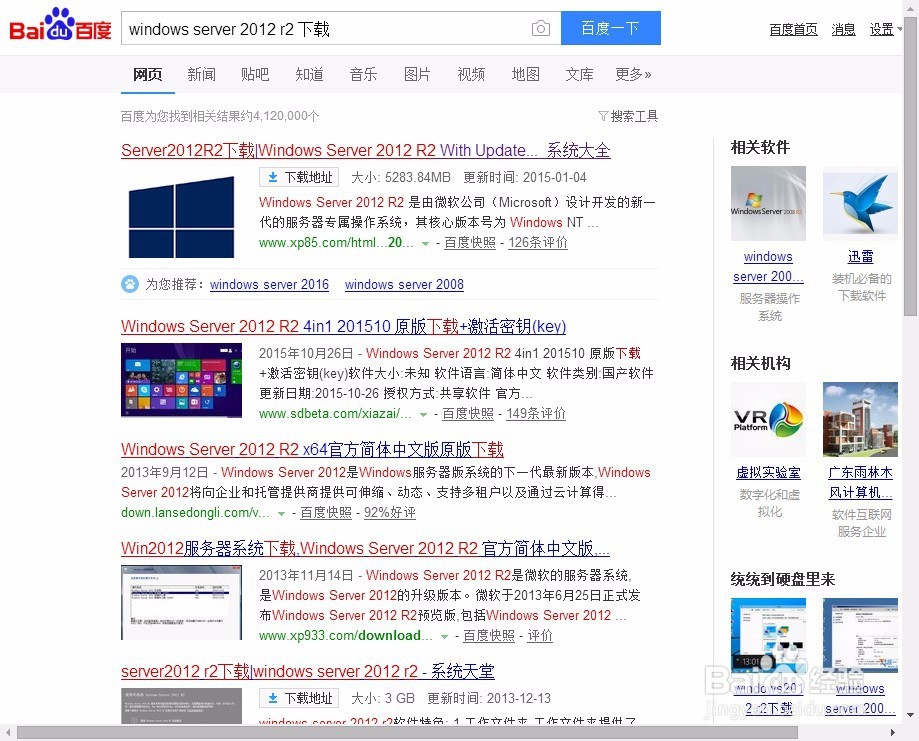919x741 pixels.
Task: Open 百度快照 for xp85.com result
Action: [469, 243]
